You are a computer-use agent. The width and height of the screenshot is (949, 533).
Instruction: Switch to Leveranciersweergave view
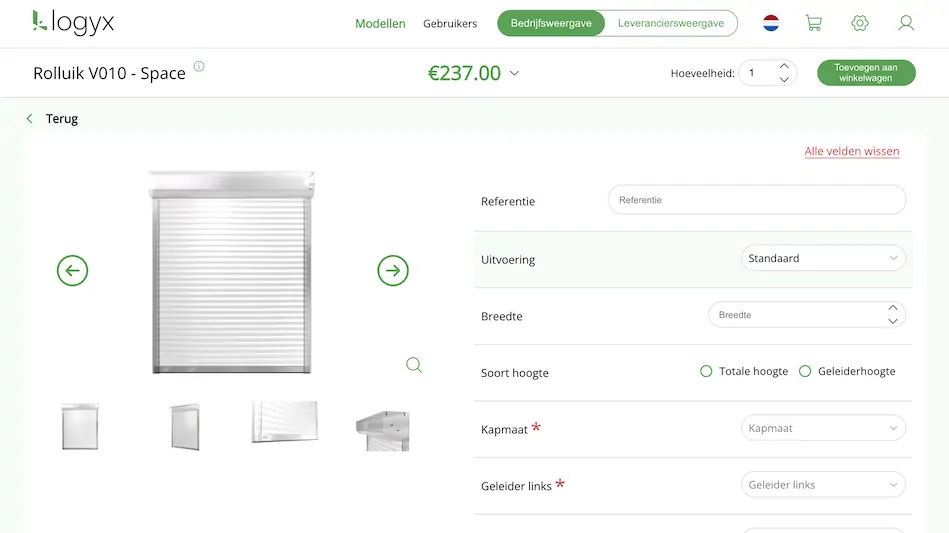tap(670, 23)
